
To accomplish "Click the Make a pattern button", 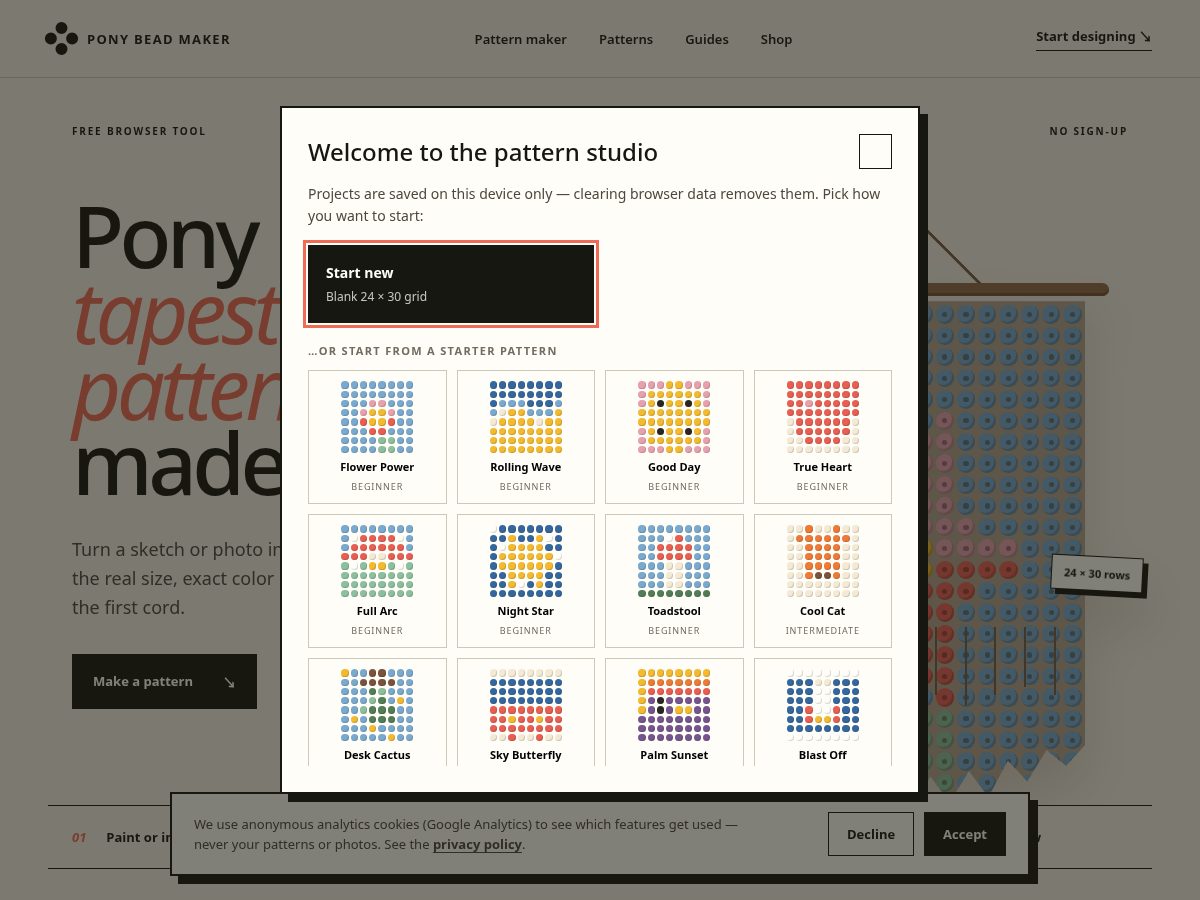I will coord(164,682).
